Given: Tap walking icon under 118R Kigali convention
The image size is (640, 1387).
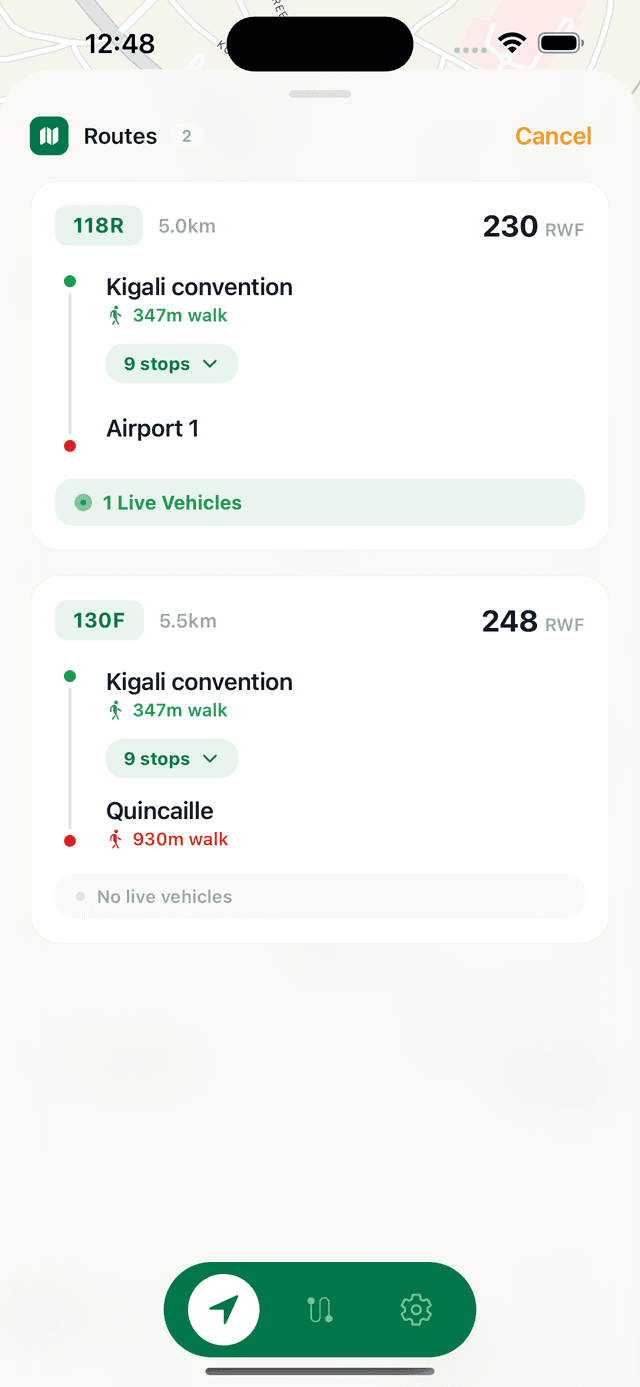Looking at the screenshot, I should click(x=116, y=316).
